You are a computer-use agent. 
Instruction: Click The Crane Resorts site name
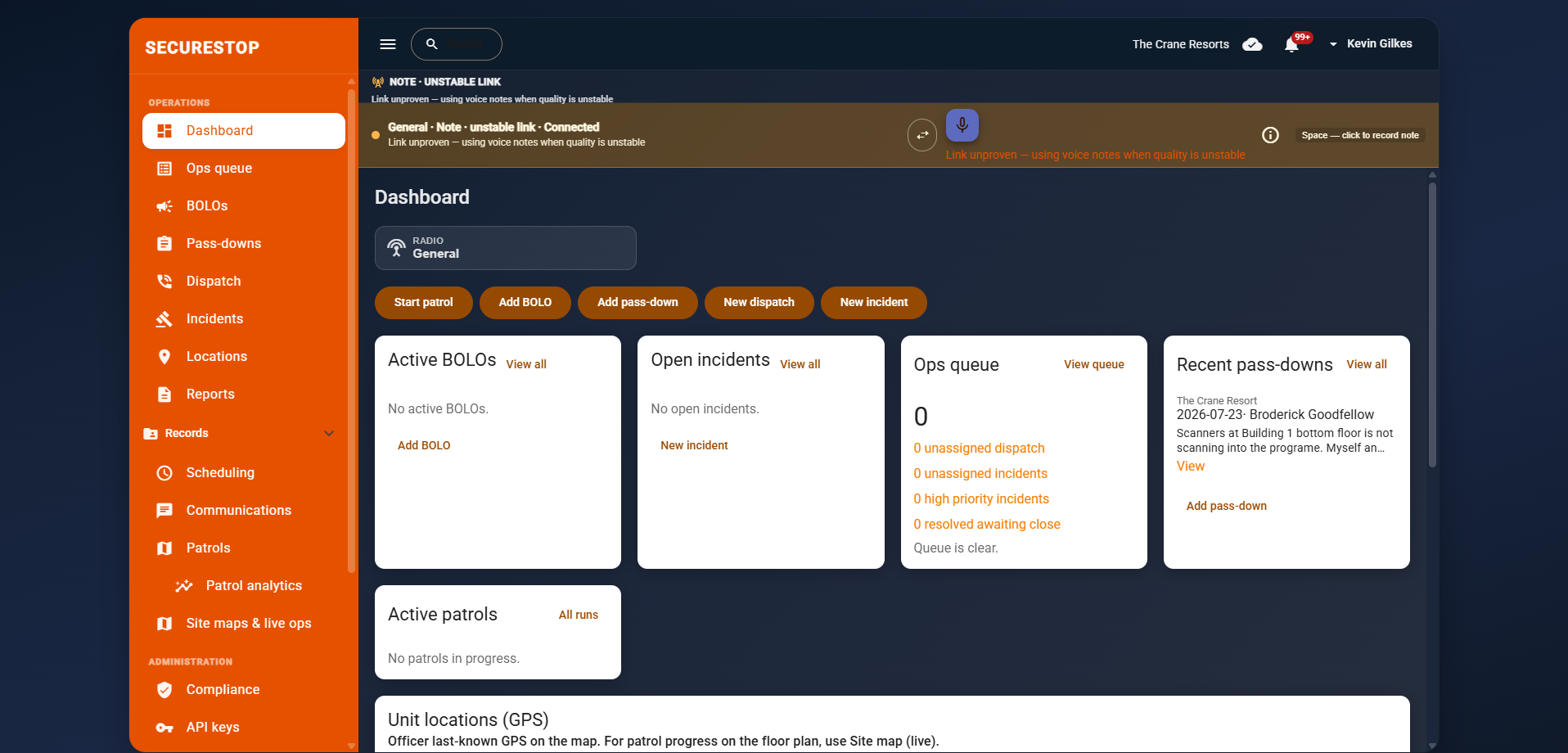point(1180,44)
